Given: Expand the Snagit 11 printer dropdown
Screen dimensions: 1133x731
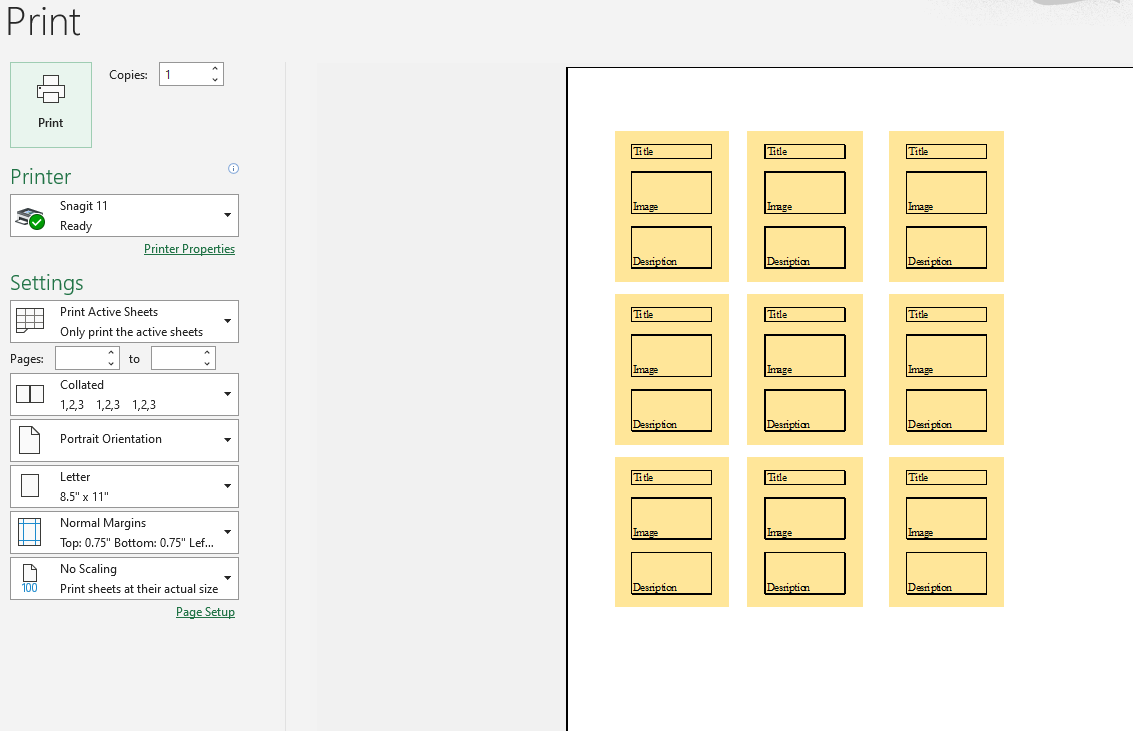Looking at the screenshot, I should (x=227, y=215).
